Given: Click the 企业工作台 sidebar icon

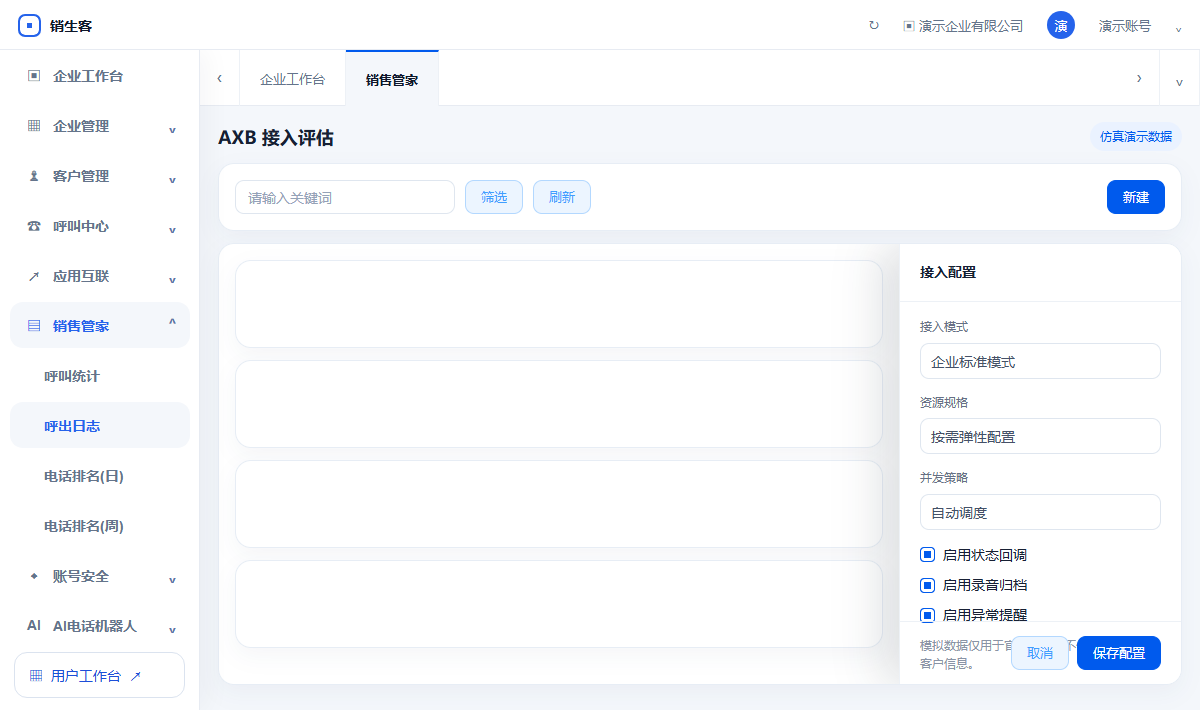Looking at the screenshot, I should tap(34, 76).
